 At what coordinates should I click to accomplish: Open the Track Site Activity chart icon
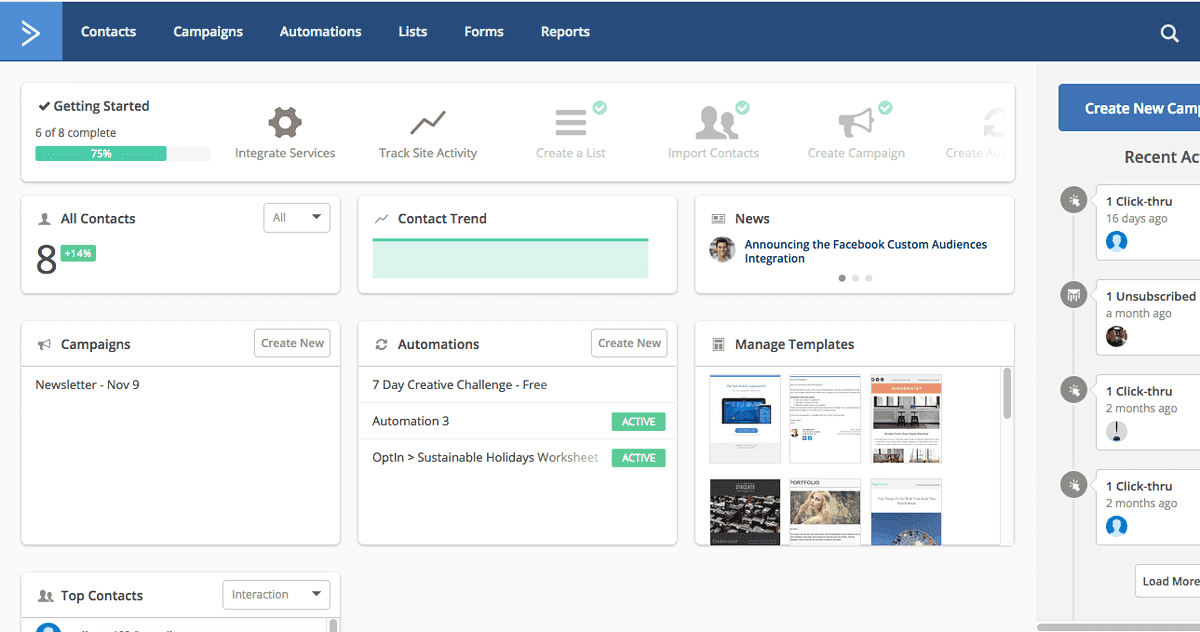click(428, 123)
